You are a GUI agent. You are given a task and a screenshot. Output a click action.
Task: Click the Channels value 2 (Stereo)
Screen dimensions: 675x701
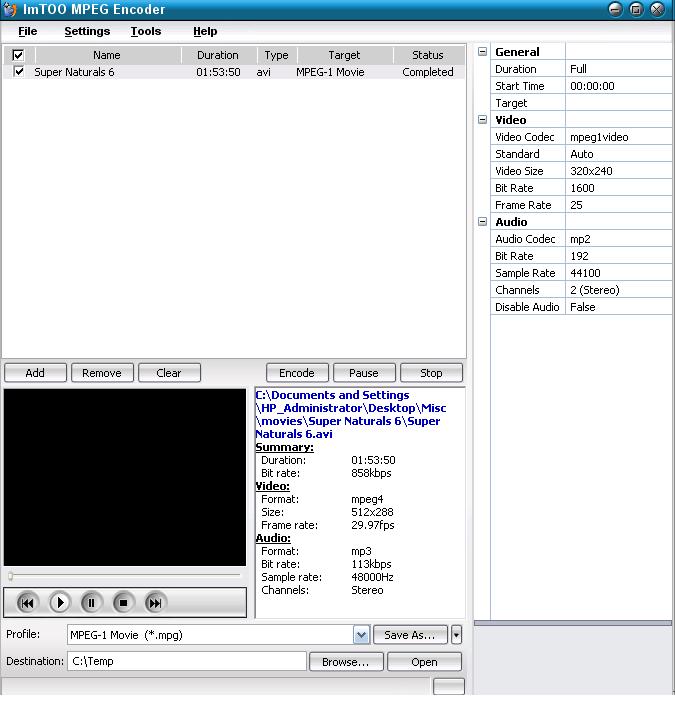click(x=619, y=290)
